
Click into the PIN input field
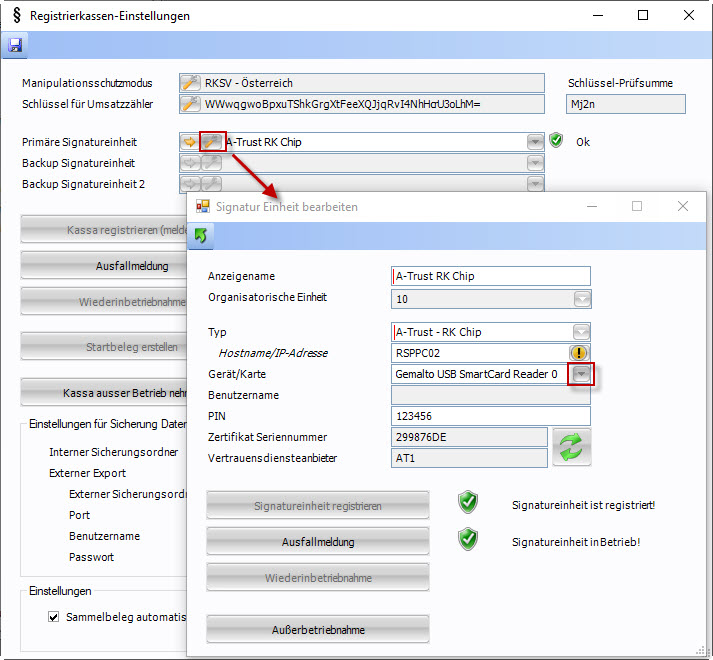pyautogui.click(x=490, y=416)
